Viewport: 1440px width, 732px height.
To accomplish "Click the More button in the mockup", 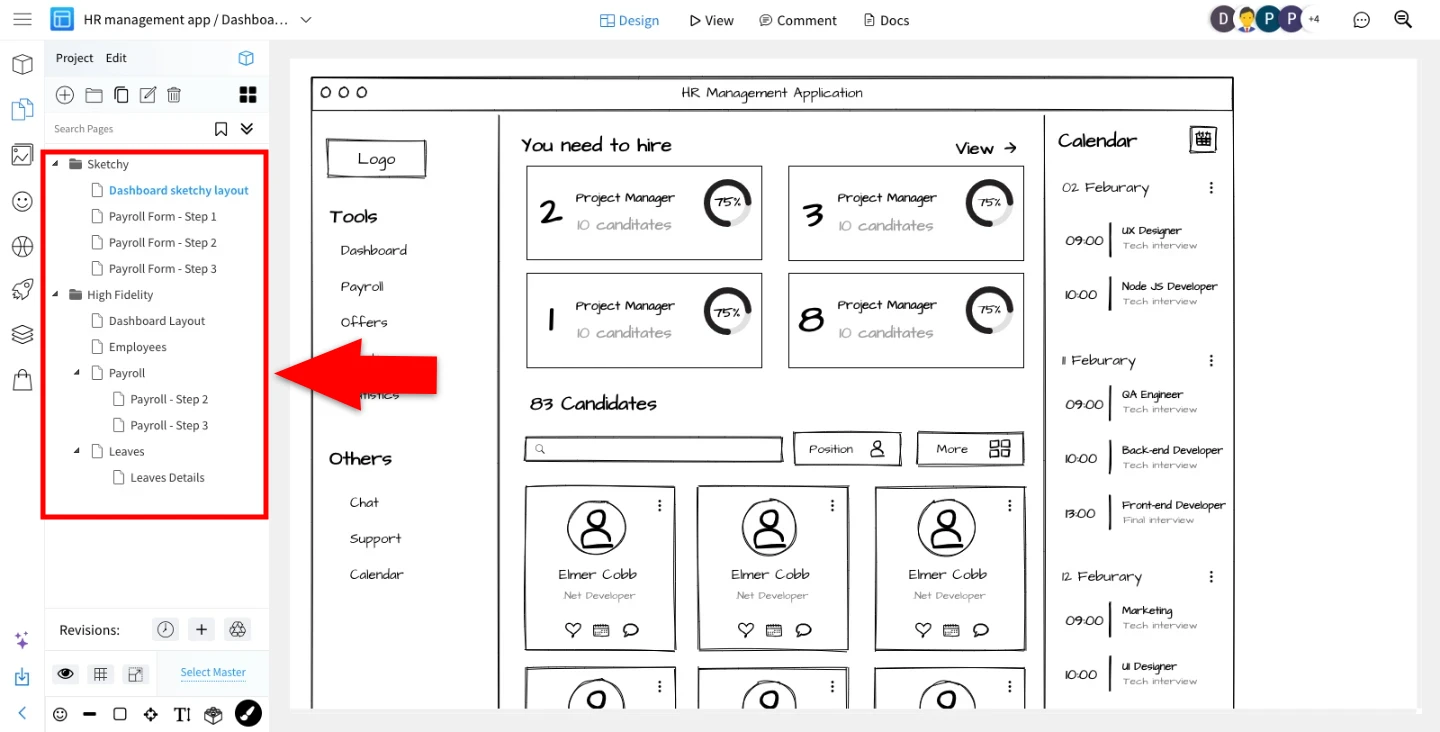I will (970, 449).
